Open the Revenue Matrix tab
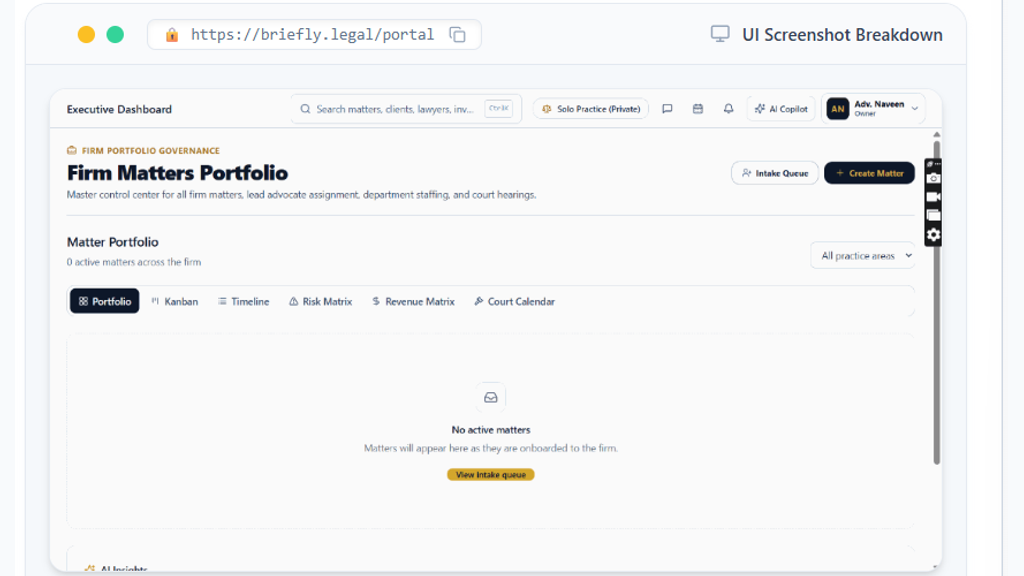Image resolution: width=1024 pixels, height=576 pixels. [413, 301]
